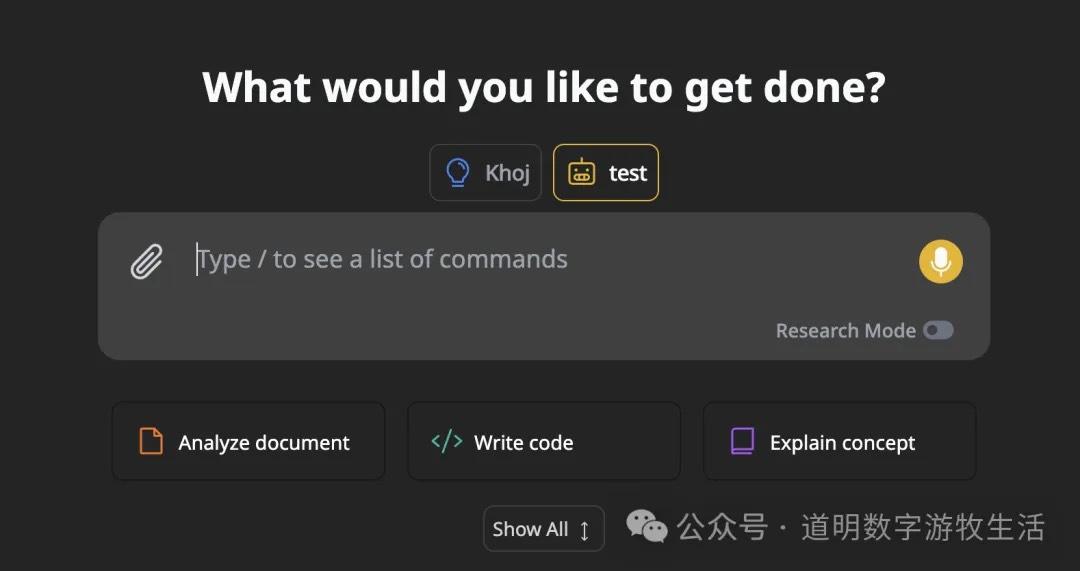Click the "What would you like to get done?" heading
Image resolution: width=1080 pixels, height=571 pixels.
pyautogui.click(x=543, y=88)
